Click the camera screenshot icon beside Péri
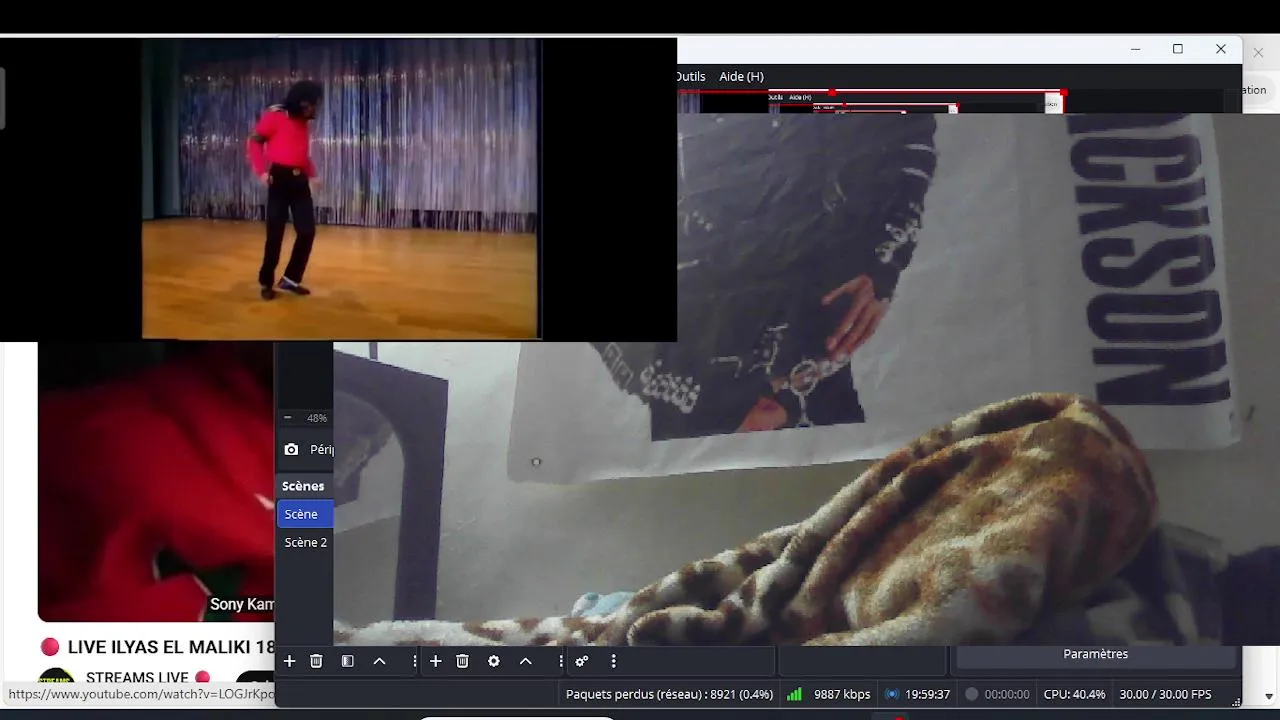This screenshot has width=1280, height=720. click(291, 450)
